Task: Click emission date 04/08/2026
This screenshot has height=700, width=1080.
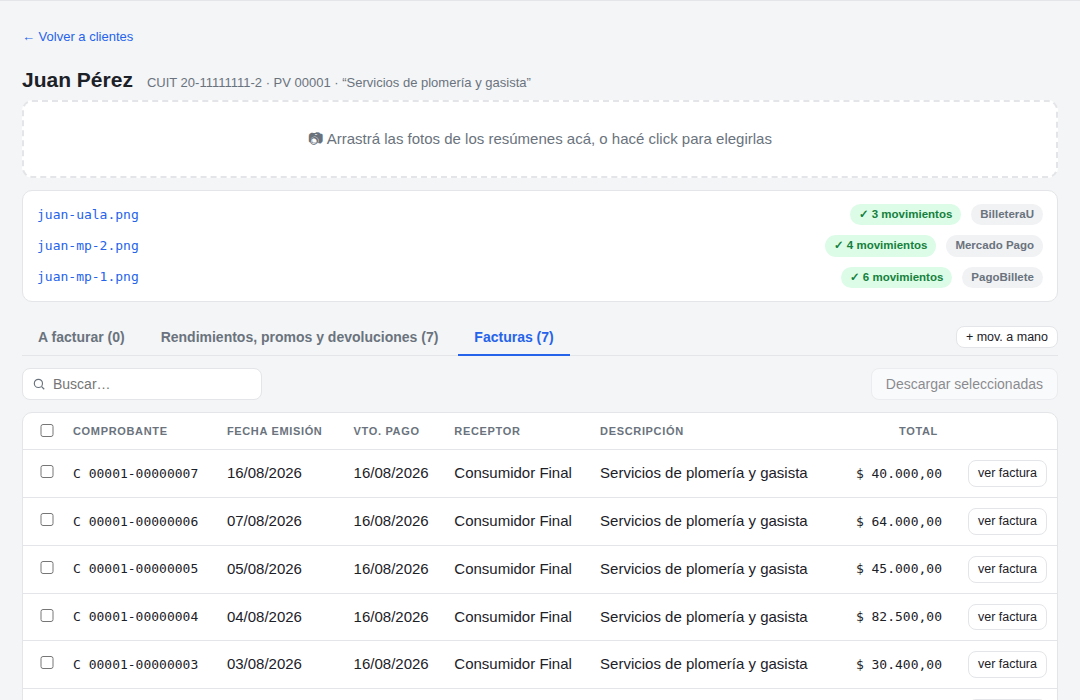Action: pos(264,617)
